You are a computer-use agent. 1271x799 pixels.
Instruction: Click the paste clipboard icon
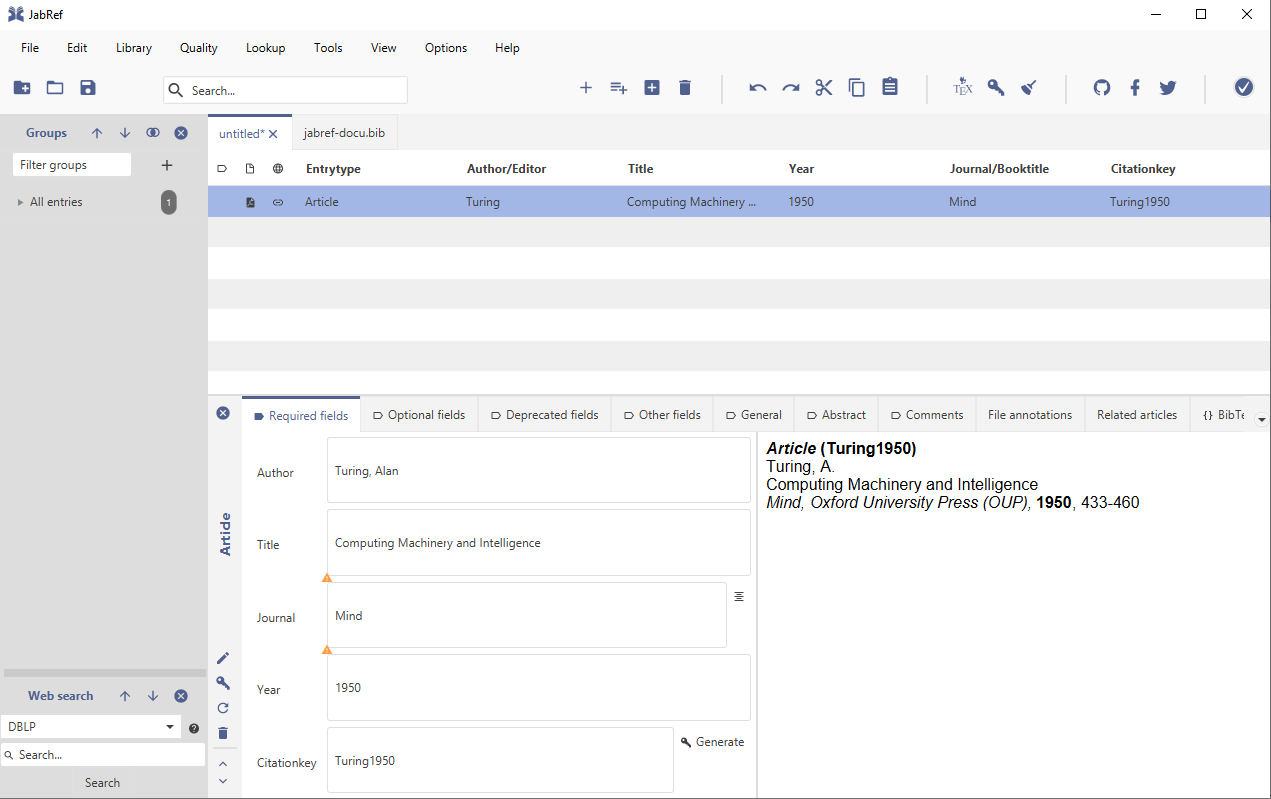pos(890,88)
